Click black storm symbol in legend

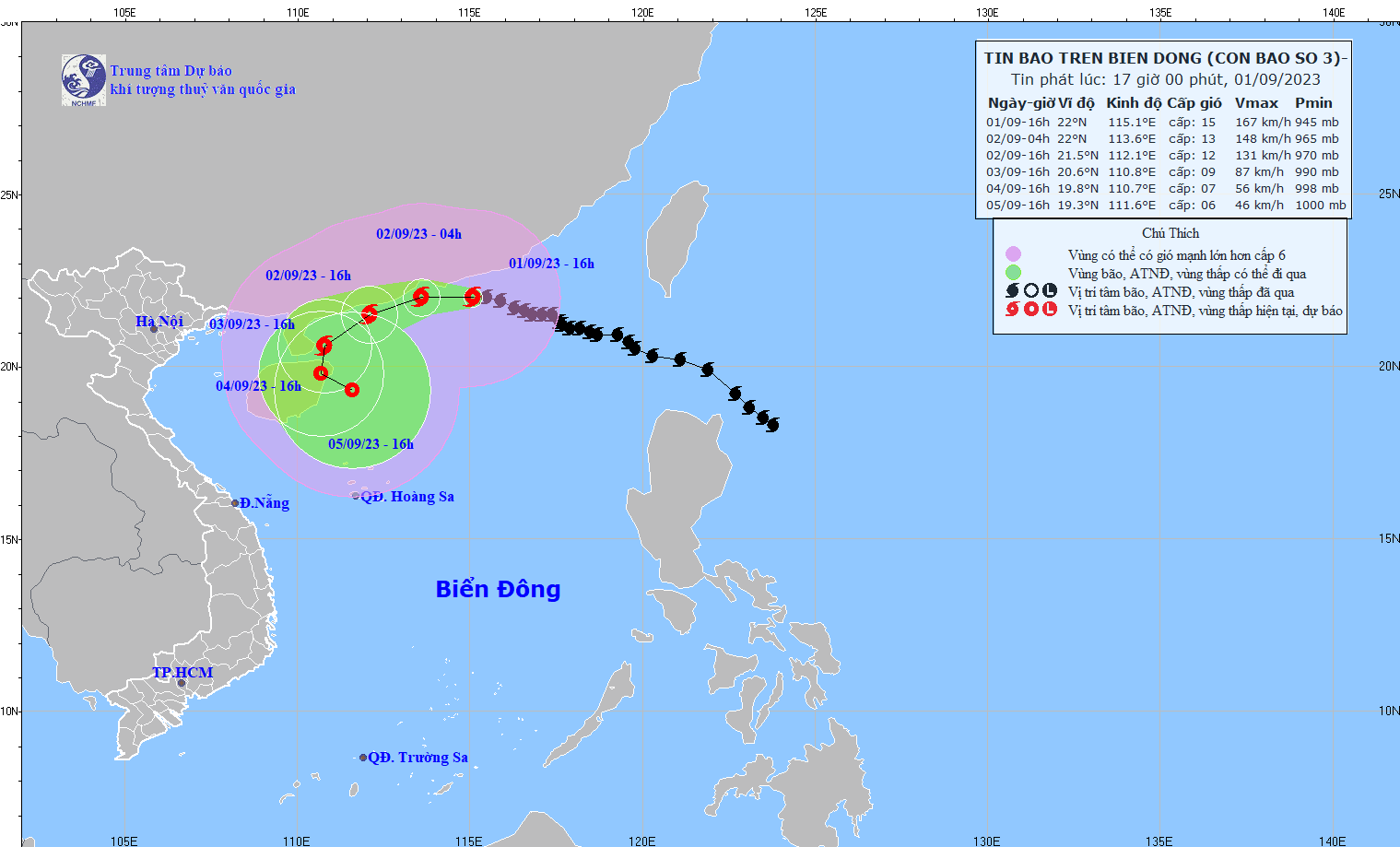coord(1012,291)
